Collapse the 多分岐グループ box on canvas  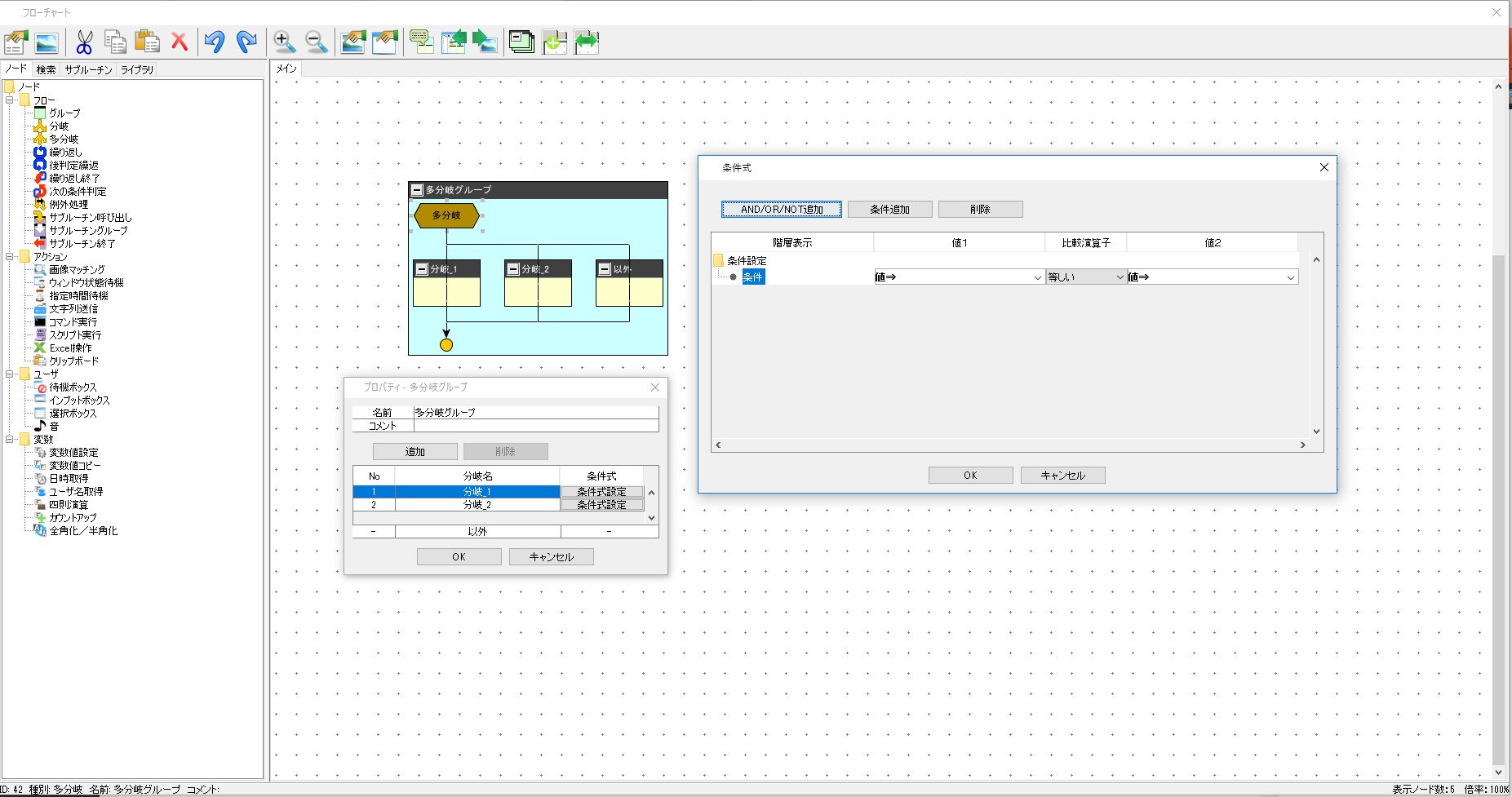tap(417, 190)
